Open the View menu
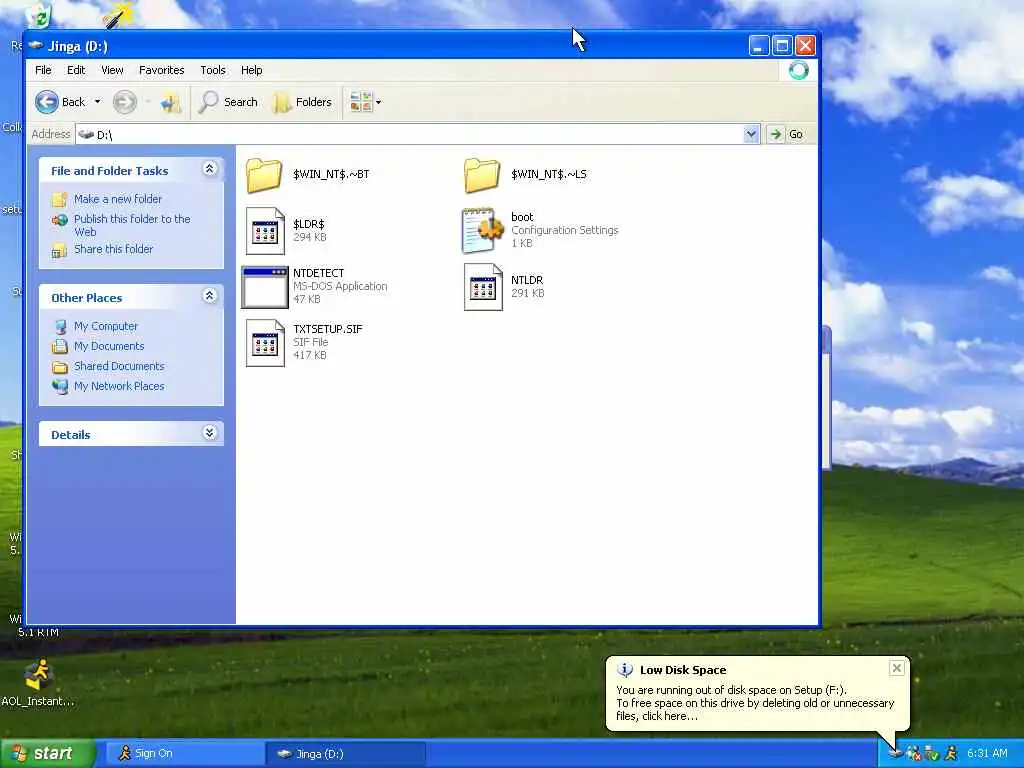1024x768 pixels. click(x=112, y=70)
